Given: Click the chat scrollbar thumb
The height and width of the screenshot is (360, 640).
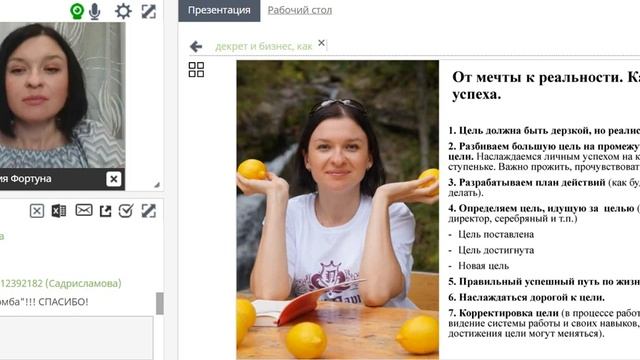Looking at the screenshot, I should pyautogui.click(x=160, y=303).
